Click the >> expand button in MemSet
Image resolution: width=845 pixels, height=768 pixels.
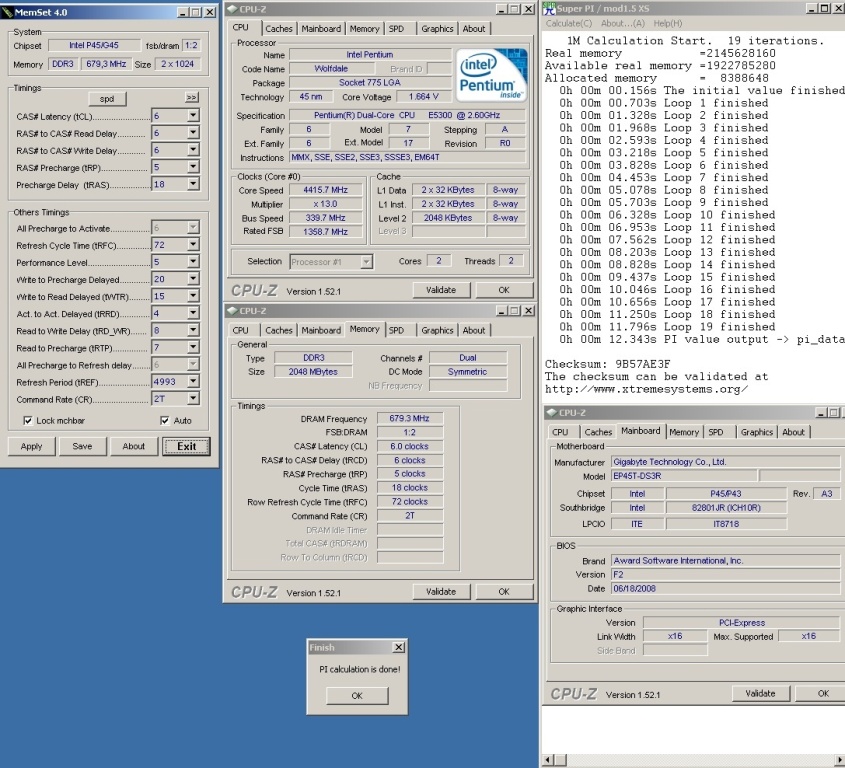(191, 98)
